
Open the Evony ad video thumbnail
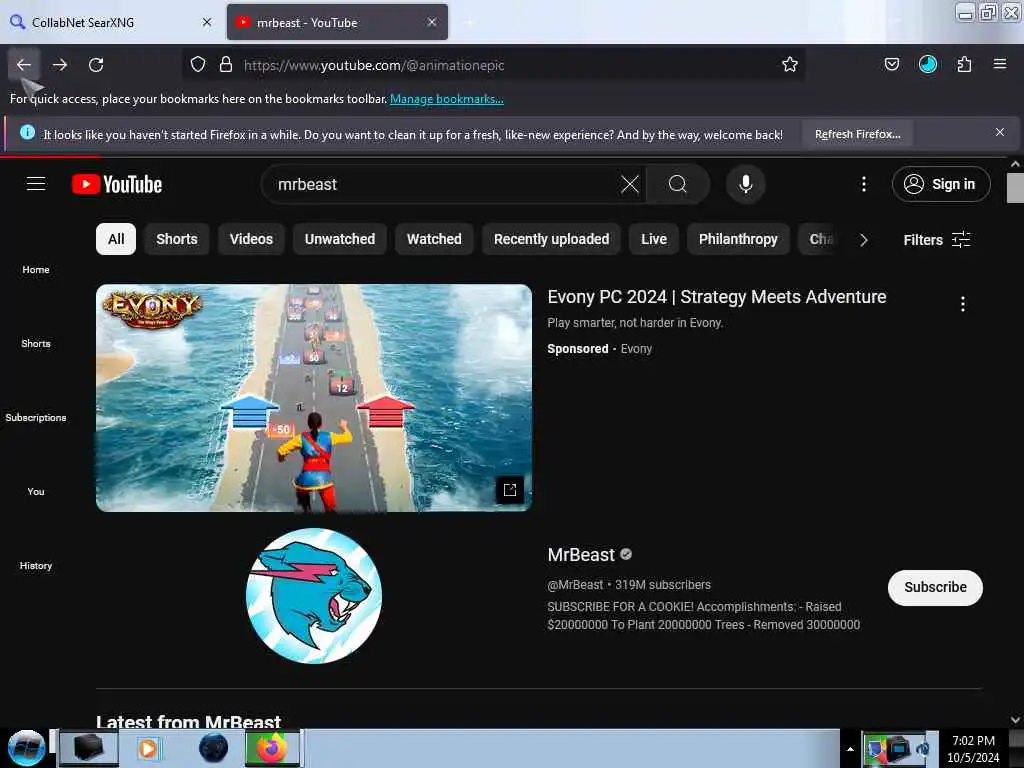[x=313, y=397]
